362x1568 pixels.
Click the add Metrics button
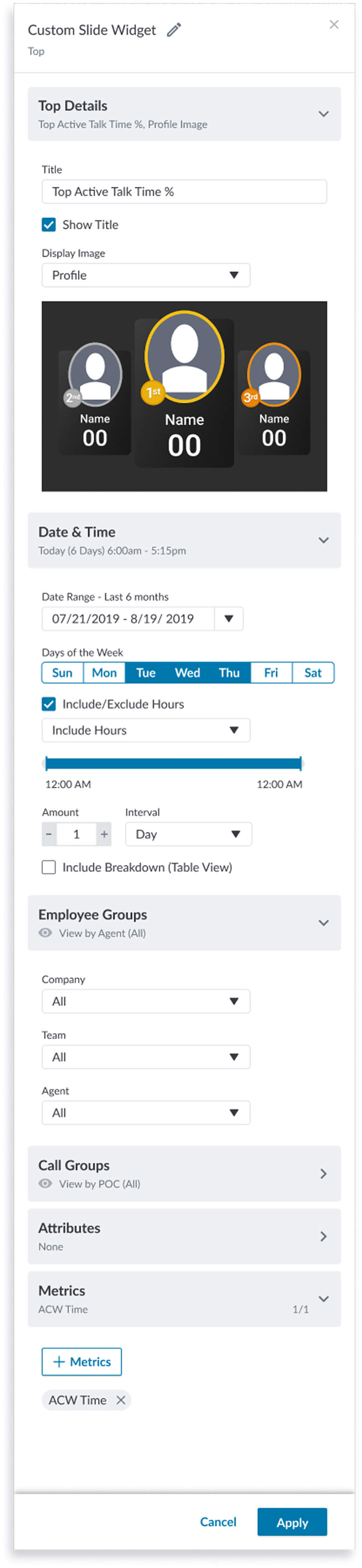(82, 1362)
